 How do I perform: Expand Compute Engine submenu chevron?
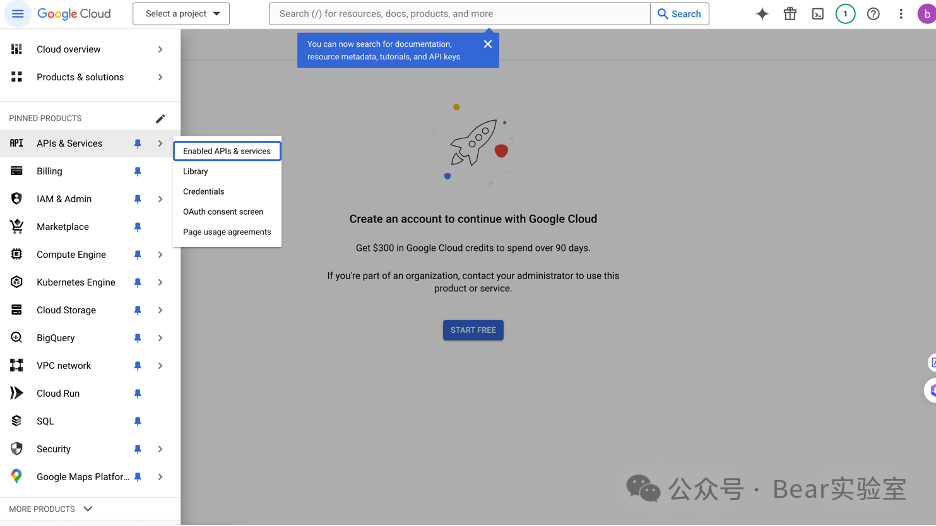(x=160, y=254)
